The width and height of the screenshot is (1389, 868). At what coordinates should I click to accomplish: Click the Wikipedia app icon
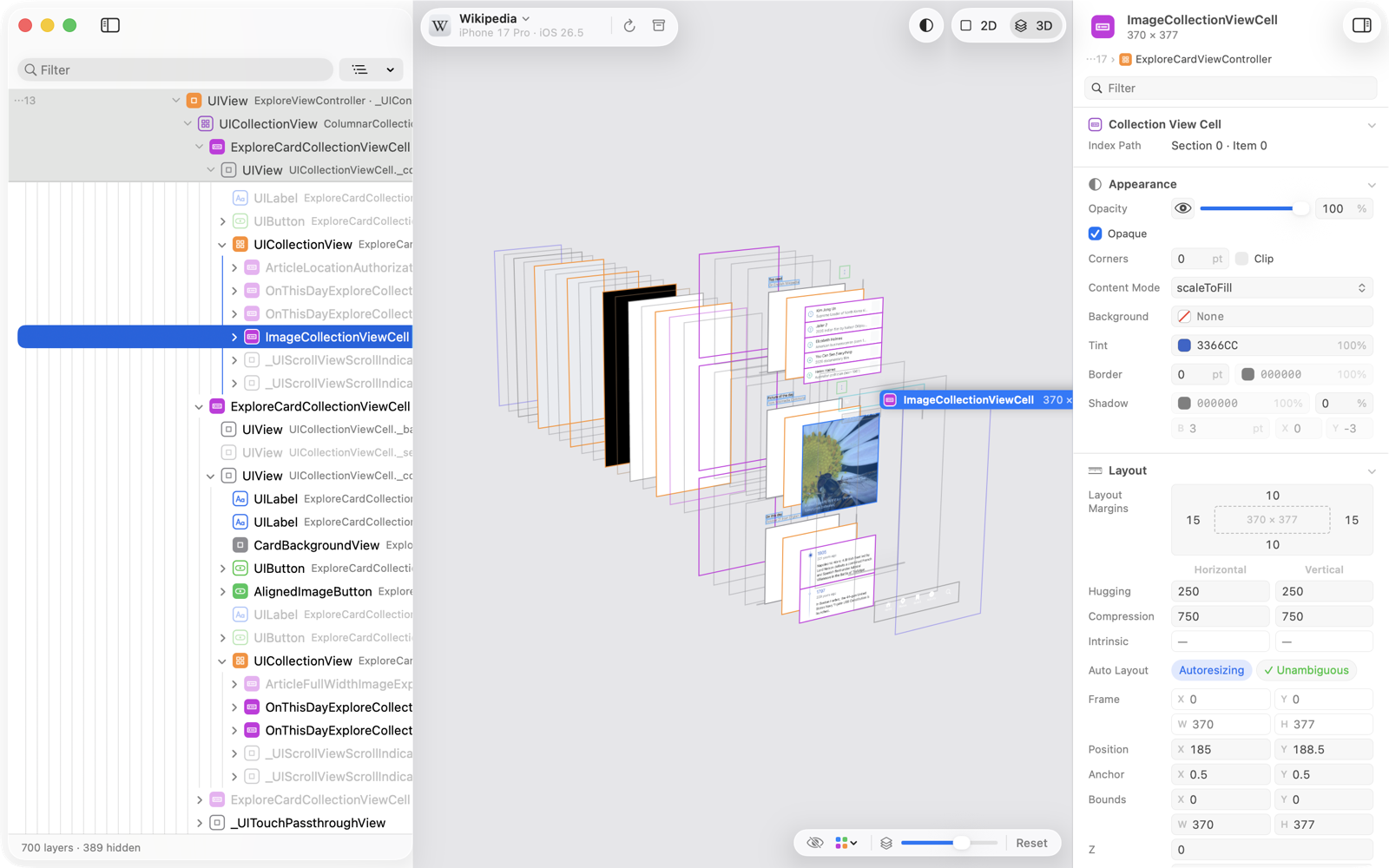(x=440, y=26)
